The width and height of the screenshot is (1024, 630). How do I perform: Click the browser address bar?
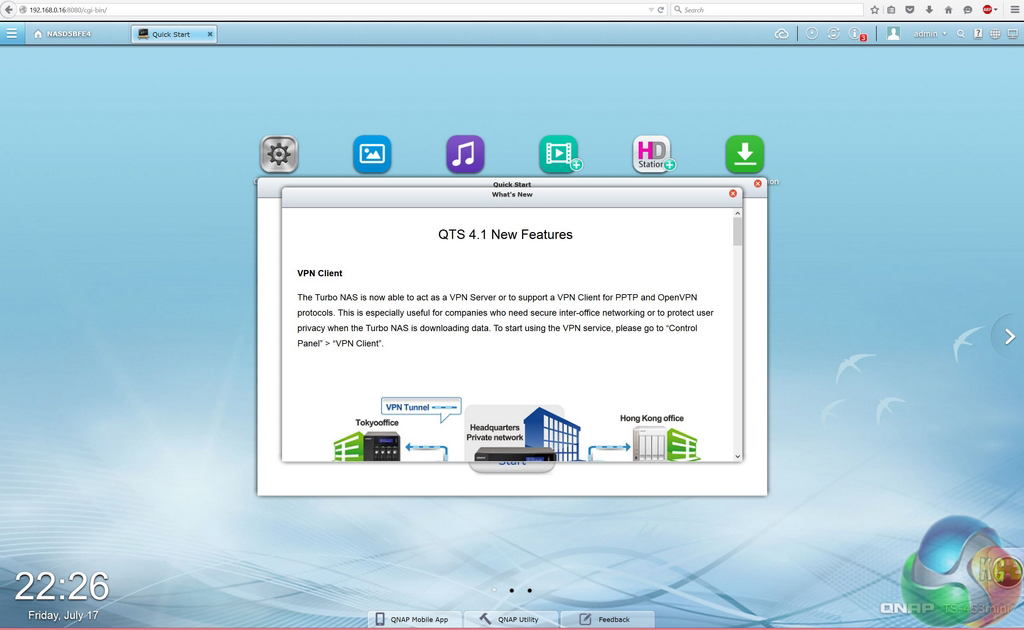pyautogui.click(x=333, y=10)
